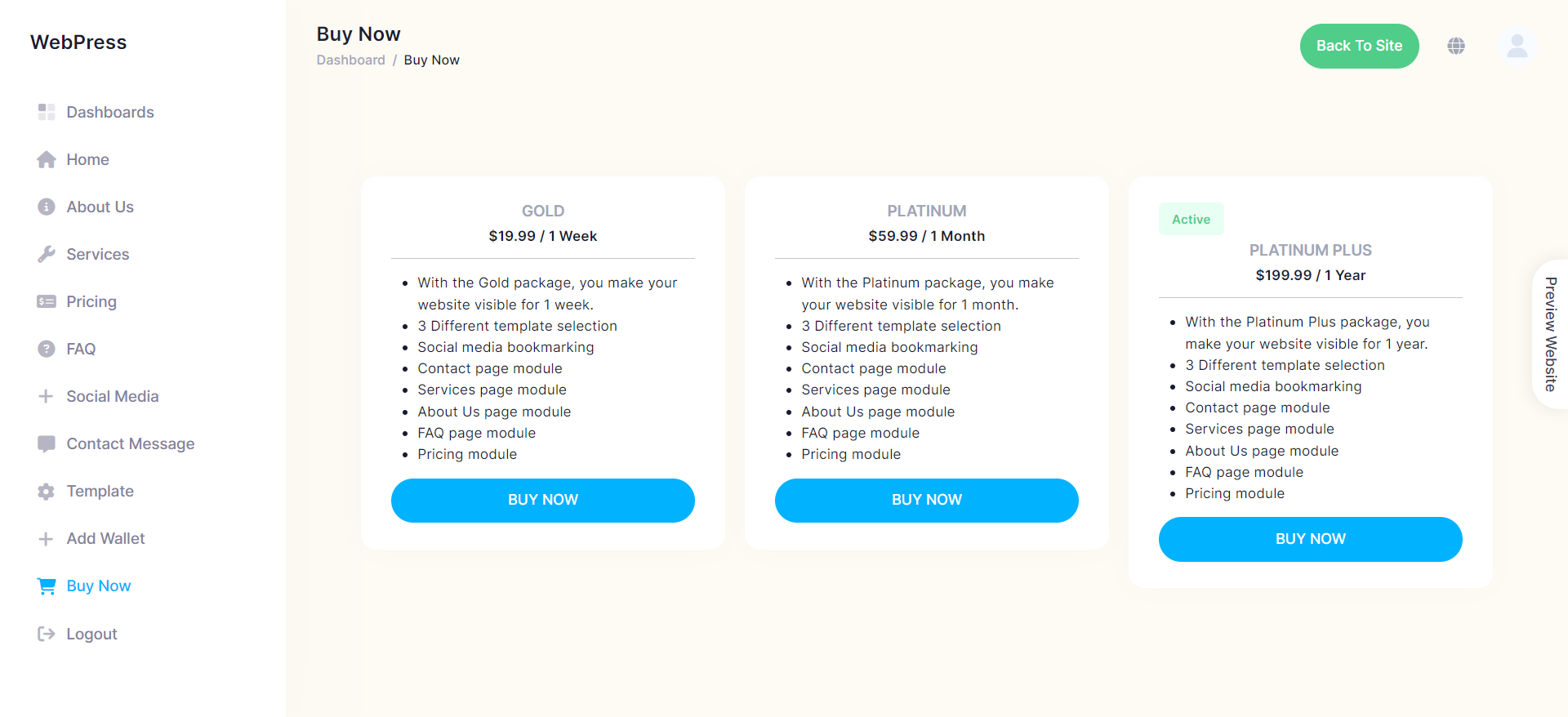The height and width of the screenshot is (717, 1568).
Task: Buy the Platinum Plus package
Action: pos(1310,539)
